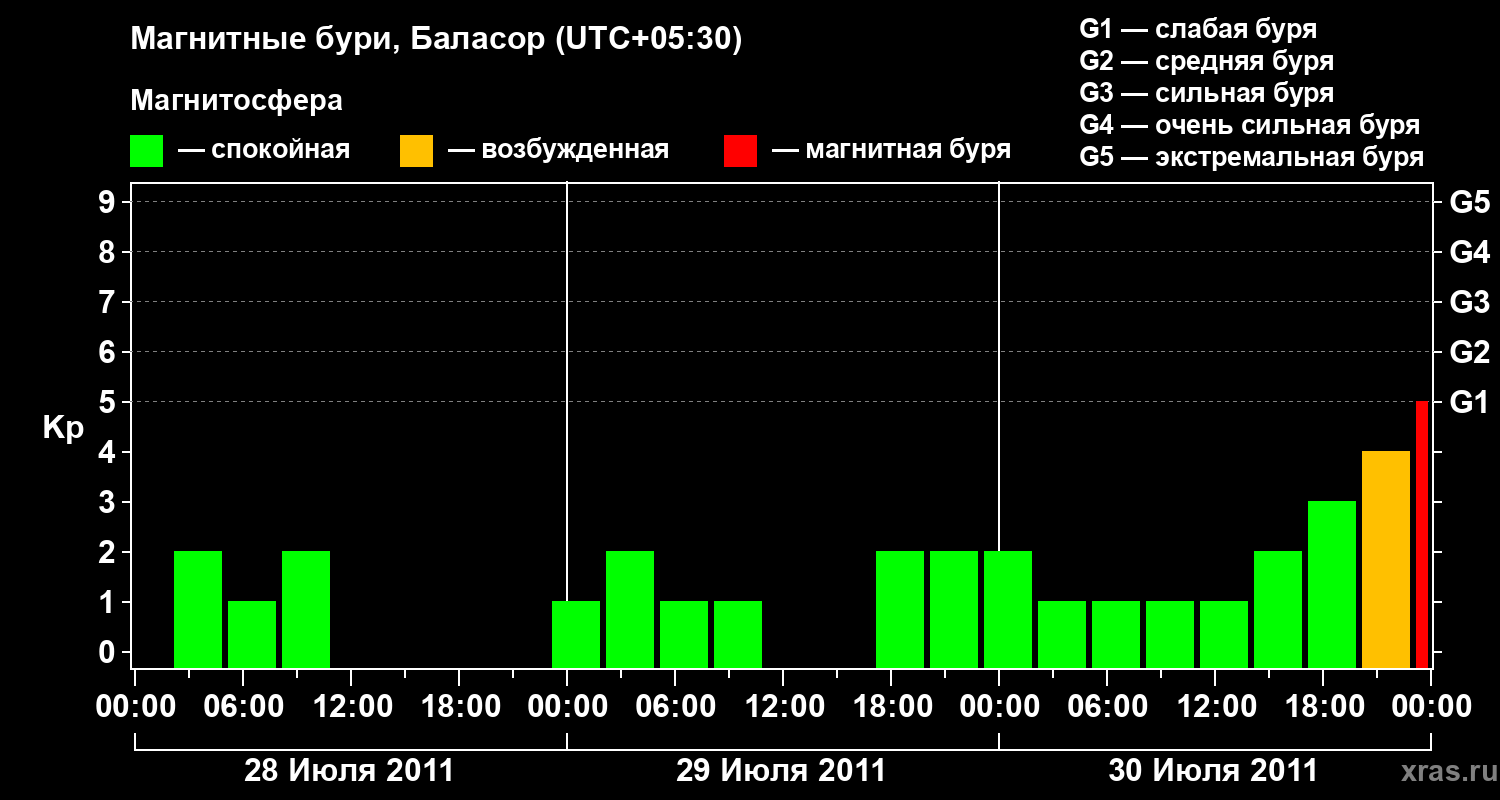Click the first green bar on 28 Июля
Image resolution: width=1500 pixels, height=800 pixels.
point(198,609)
